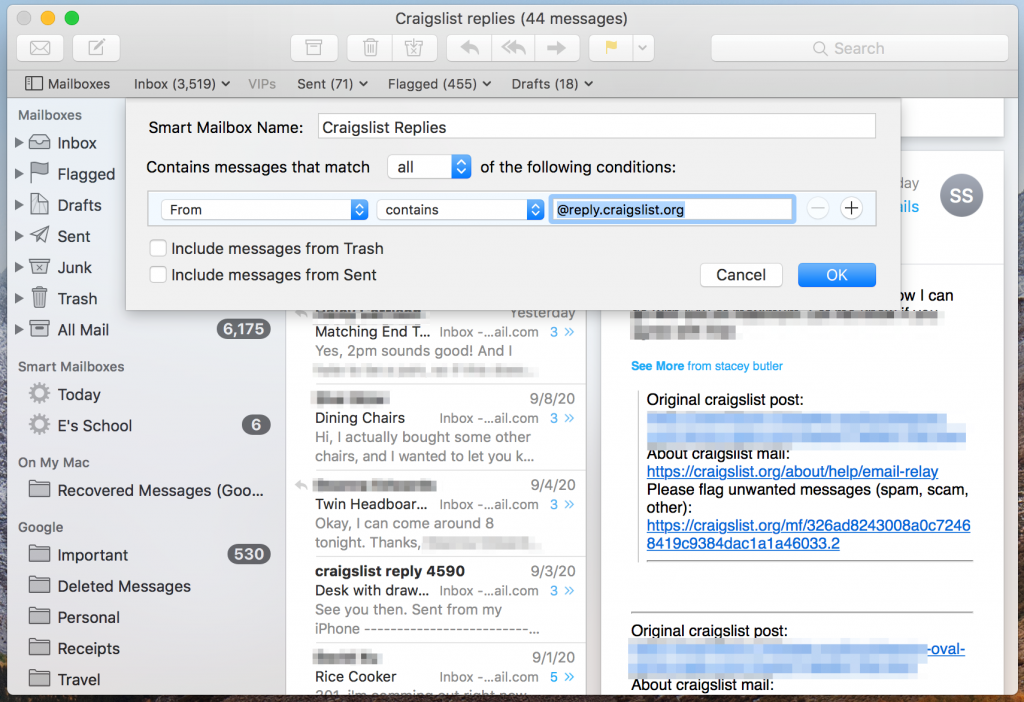Forward the selected message
This screenshot has height=702, width=1024.
pyautogui.click(x=556, y=48)
